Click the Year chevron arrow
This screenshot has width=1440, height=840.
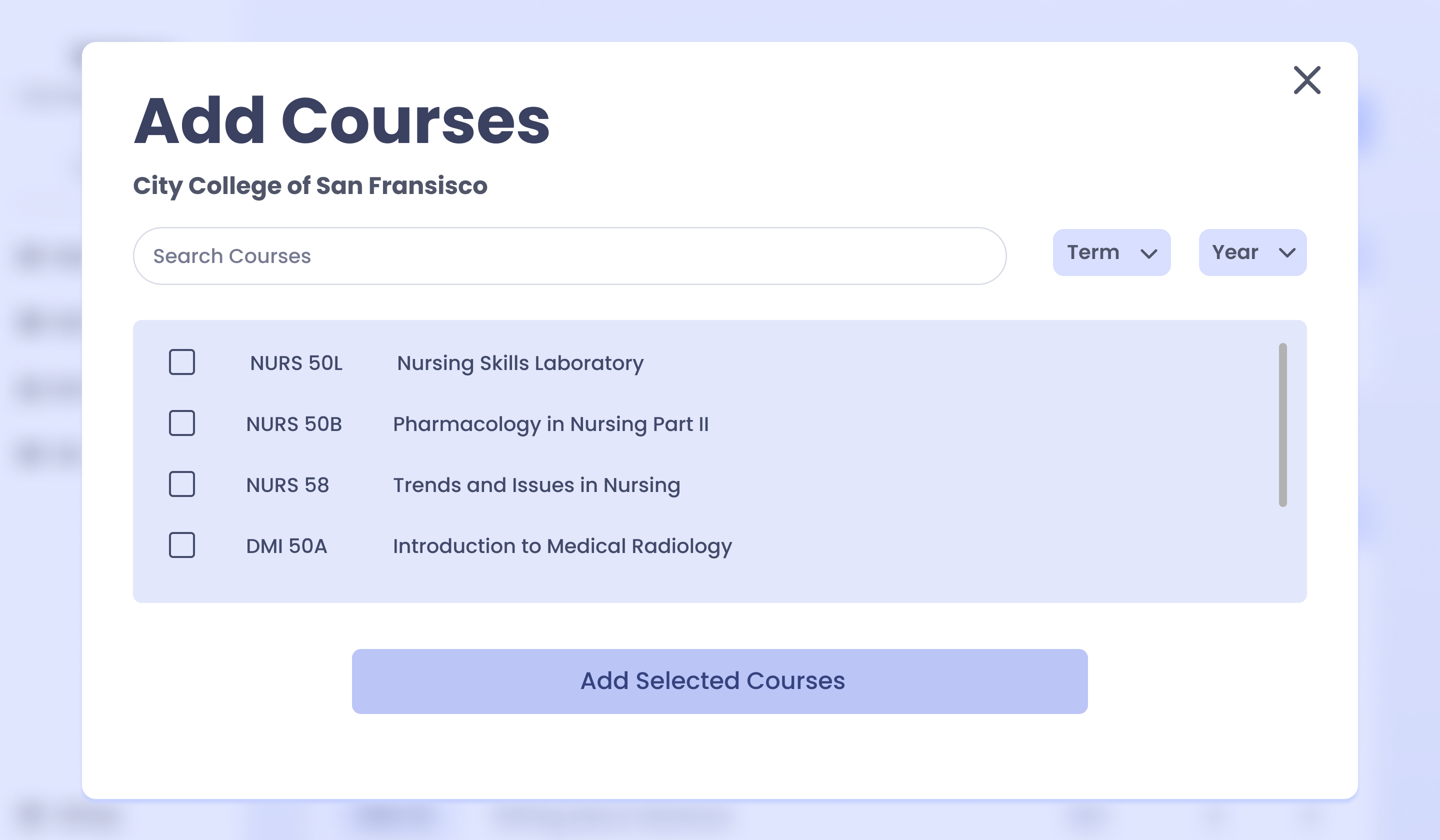point(1287,253)
